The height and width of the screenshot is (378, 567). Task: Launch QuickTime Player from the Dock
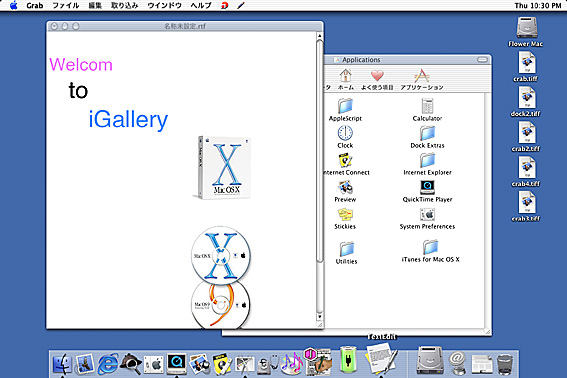(176, 364)
